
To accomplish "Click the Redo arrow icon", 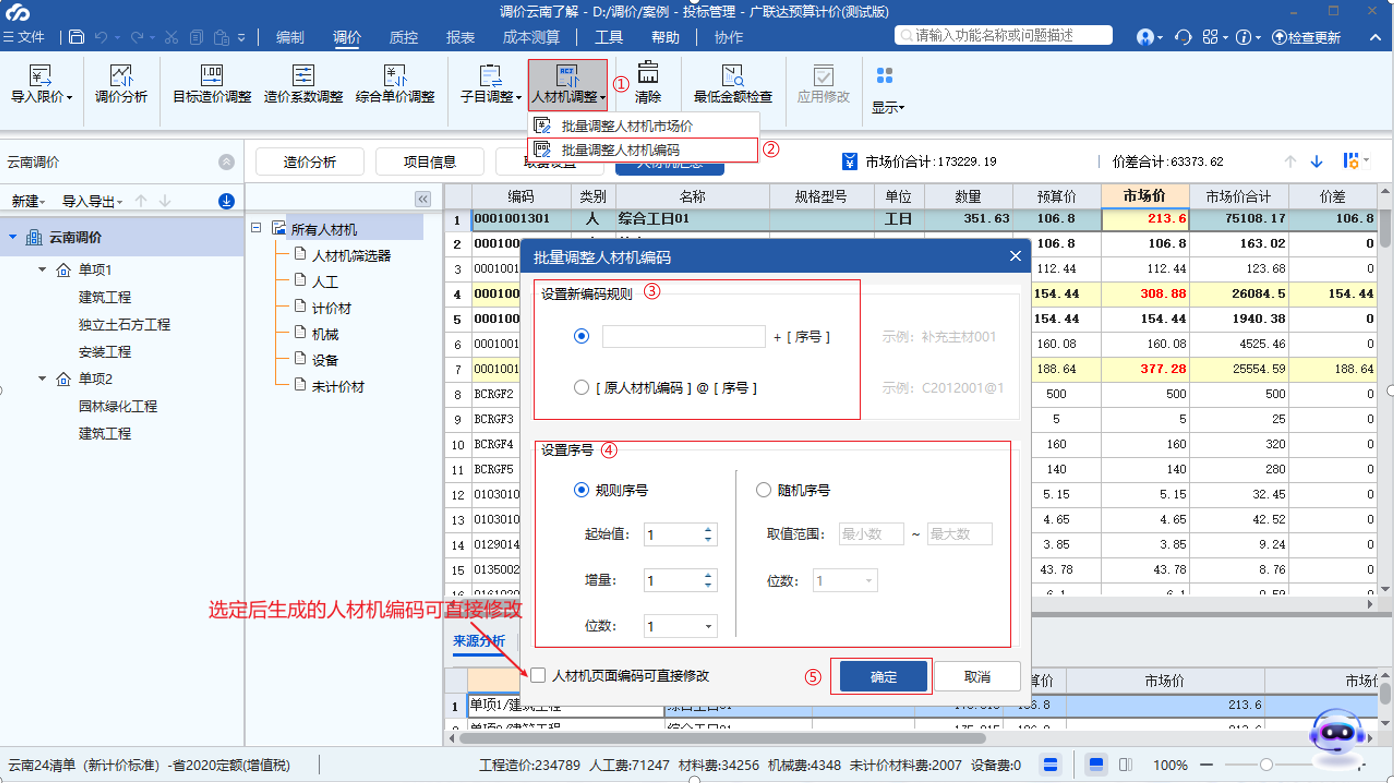I will point(135,37).
